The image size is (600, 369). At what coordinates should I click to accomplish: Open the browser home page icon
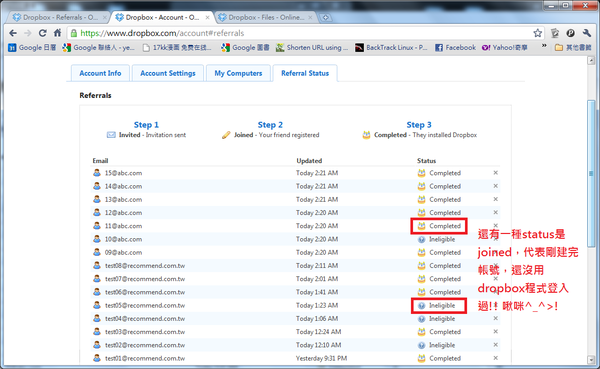pos(57,33)
